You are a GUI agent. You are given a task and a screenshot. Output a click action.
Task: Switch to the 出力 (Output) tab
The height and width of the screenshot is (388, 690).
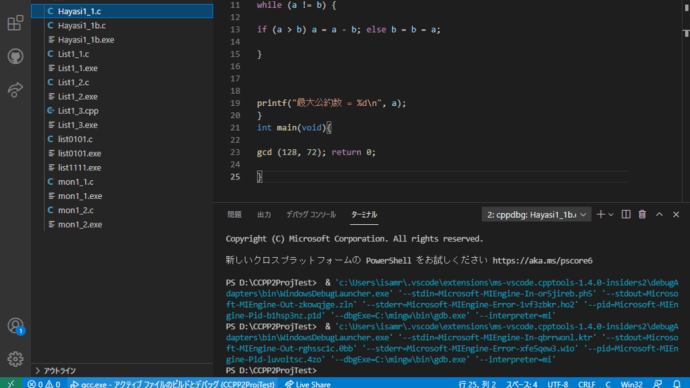tap(264, 215)
